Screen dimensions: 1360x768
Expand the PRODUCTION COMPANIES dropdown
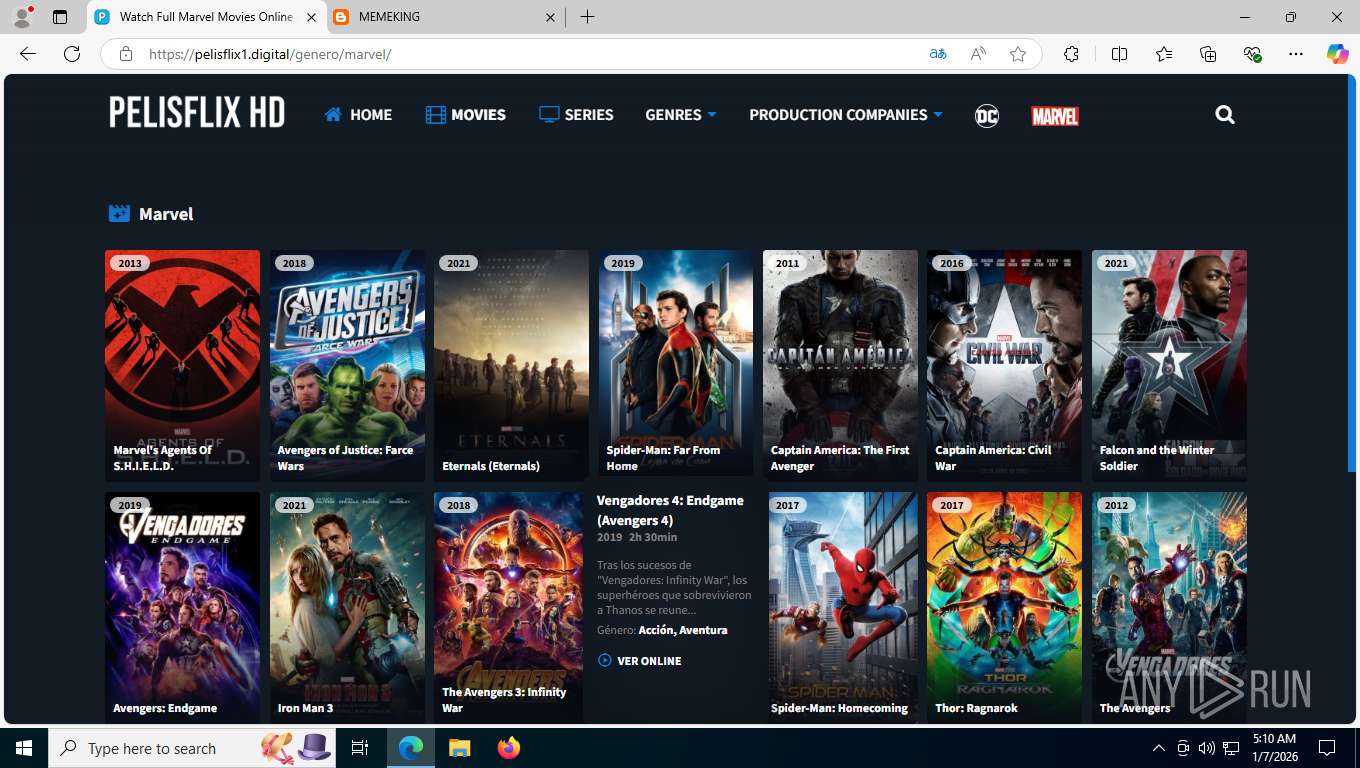click(x=846, y=115)
